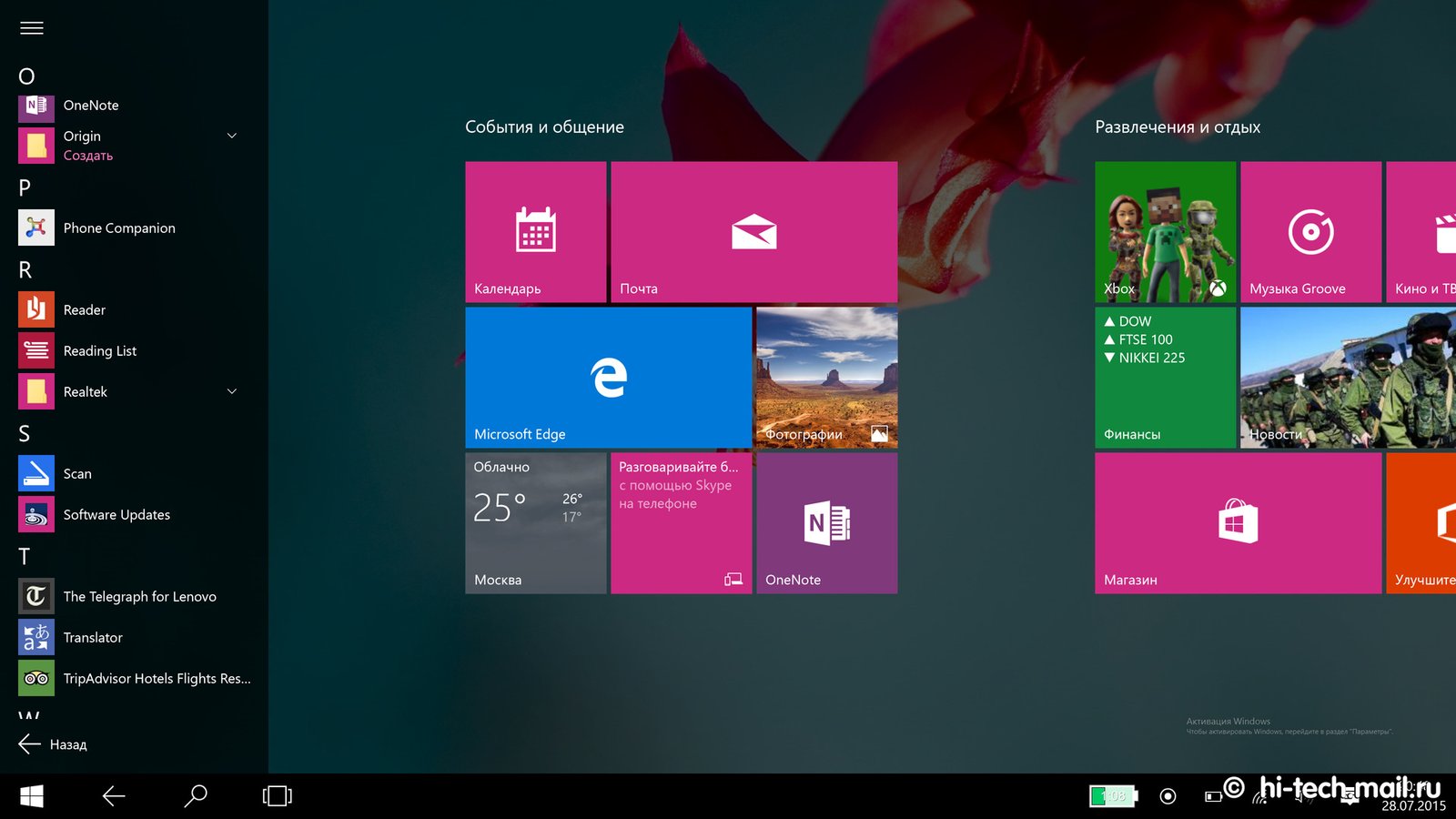Open the orange Улучшите Office tile
1456x819 pixels.
1421,523
